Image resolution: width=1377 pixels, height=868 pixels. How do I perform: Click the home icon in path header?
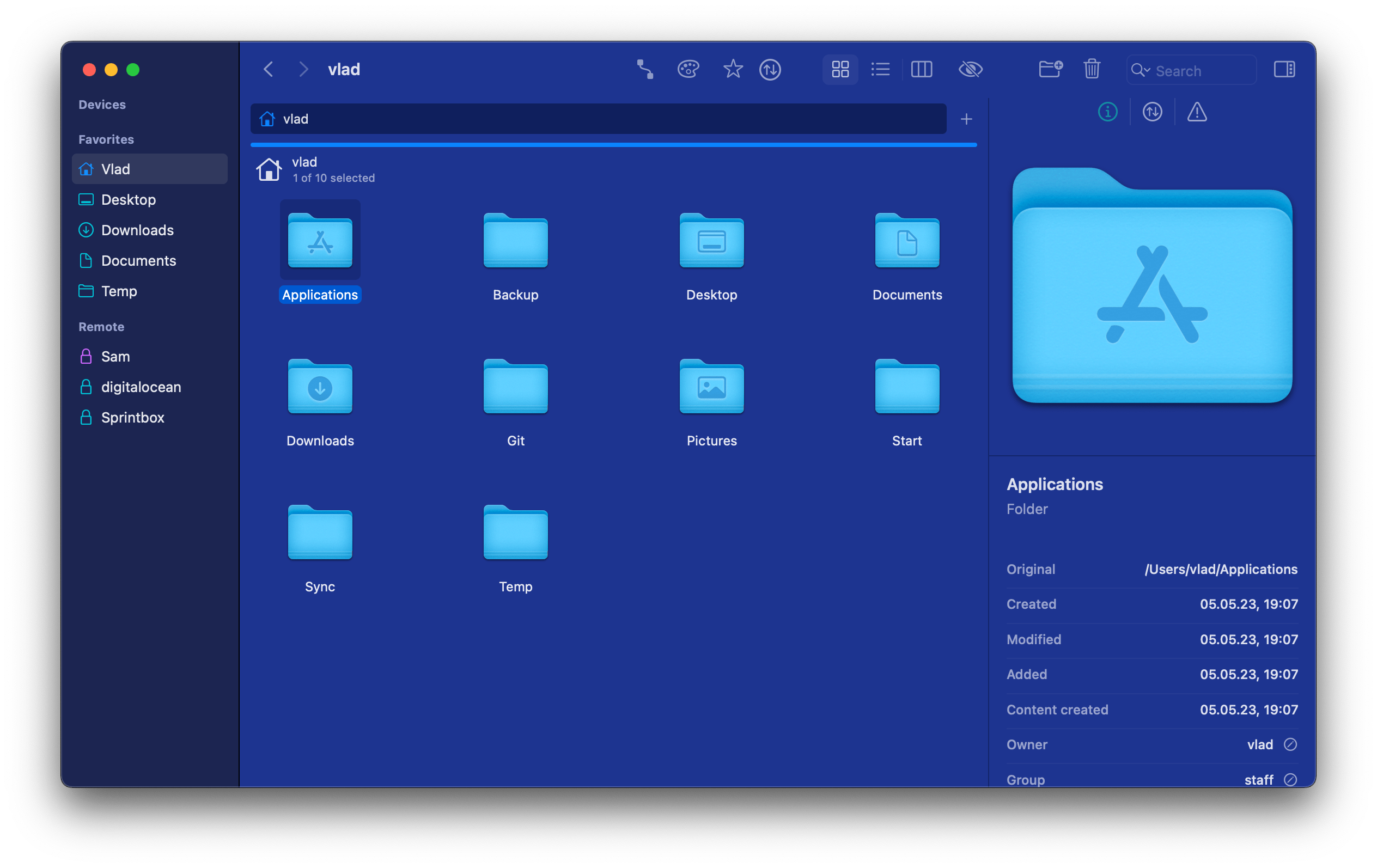point(269,170)
